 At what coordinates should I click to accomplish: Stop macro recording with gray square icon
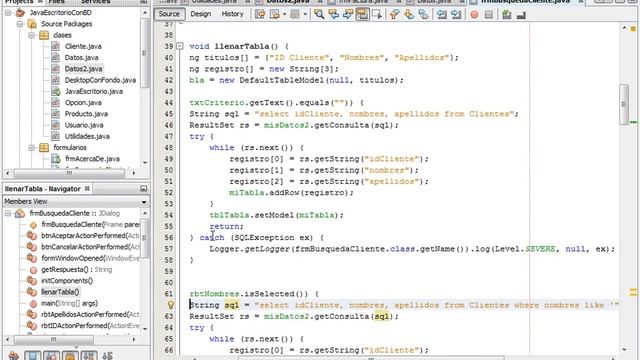489,15
